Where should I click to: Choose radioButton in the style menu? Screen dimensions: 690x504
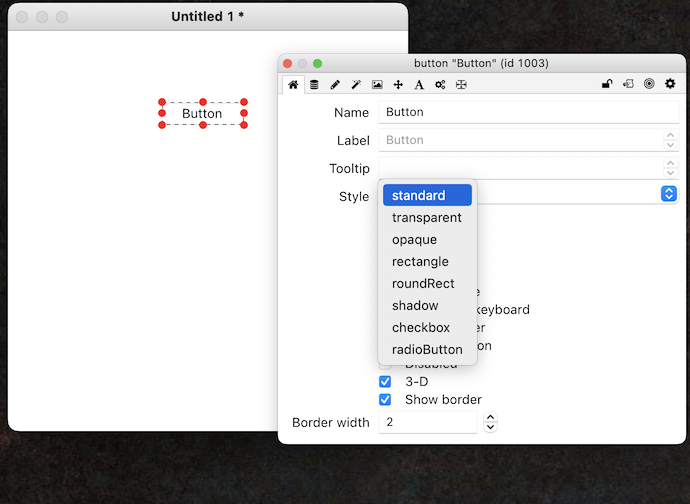tap(427, 350)
